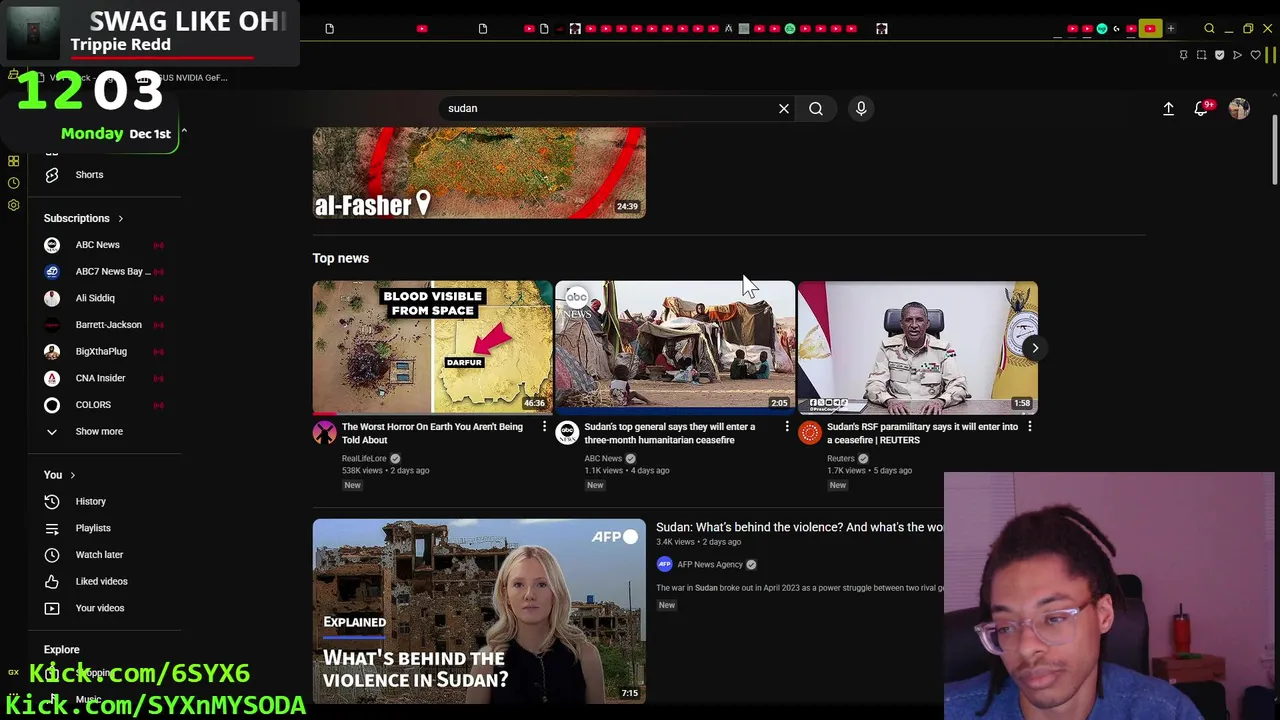This screenshot has height=720, width=1280.
Task: Open the Opera GX sidebar workspaces grid icon
Action: pyautogui.click(x=13, y=161)
